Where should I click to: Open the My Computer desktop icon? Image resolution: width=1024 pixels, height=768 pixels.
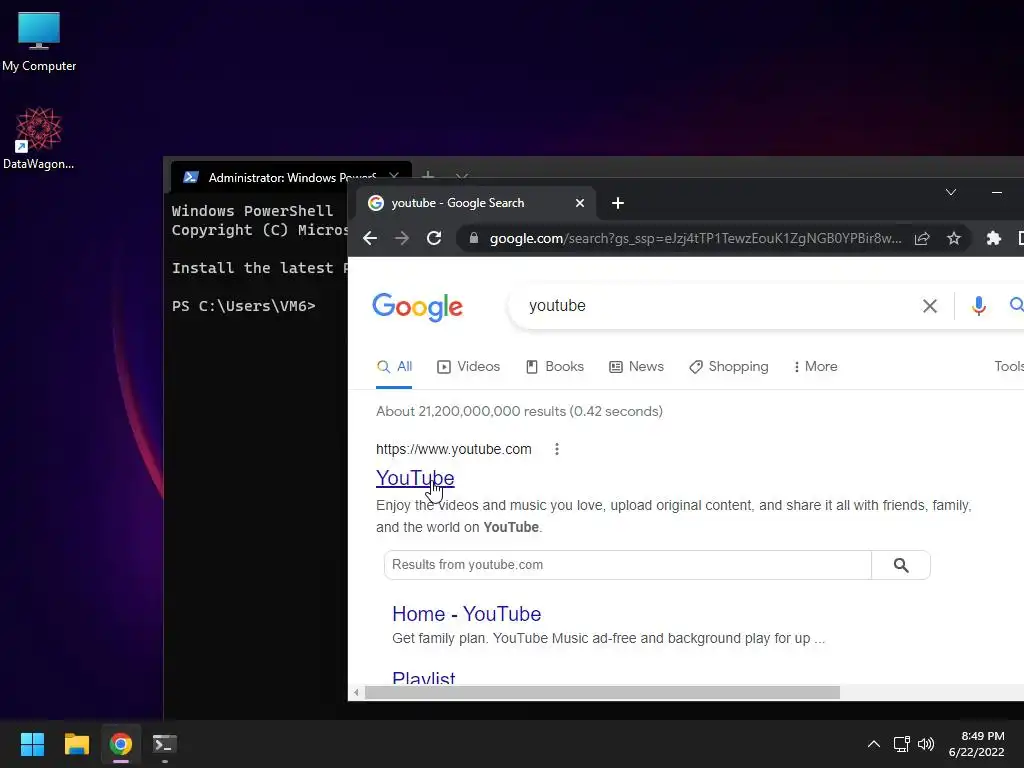(x=39, y=42)
